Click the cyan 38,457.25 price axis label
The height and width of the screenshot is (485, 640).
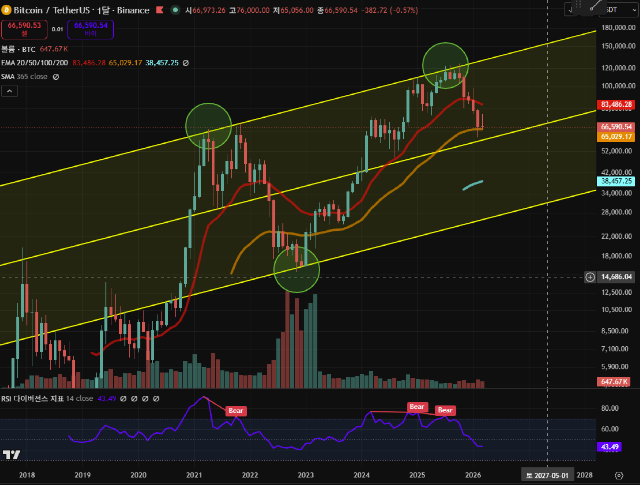coord(616,181)
